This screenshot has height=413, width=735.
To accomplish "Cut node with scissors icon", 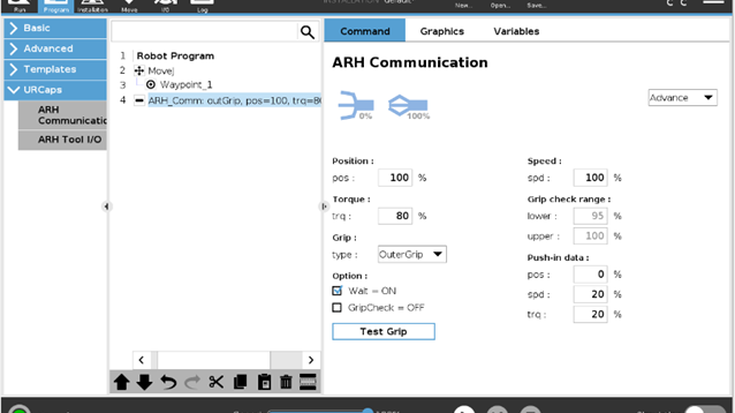I will coord(216,382).
